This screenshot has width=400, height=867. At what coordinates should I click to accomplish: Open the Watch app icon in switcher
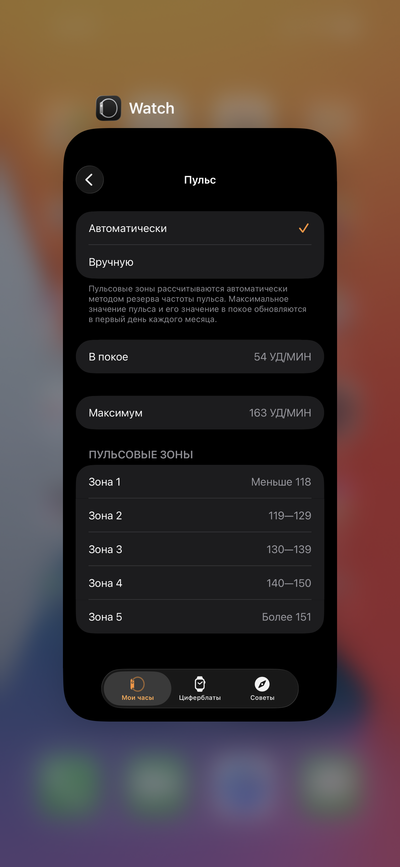coord(108,108)
